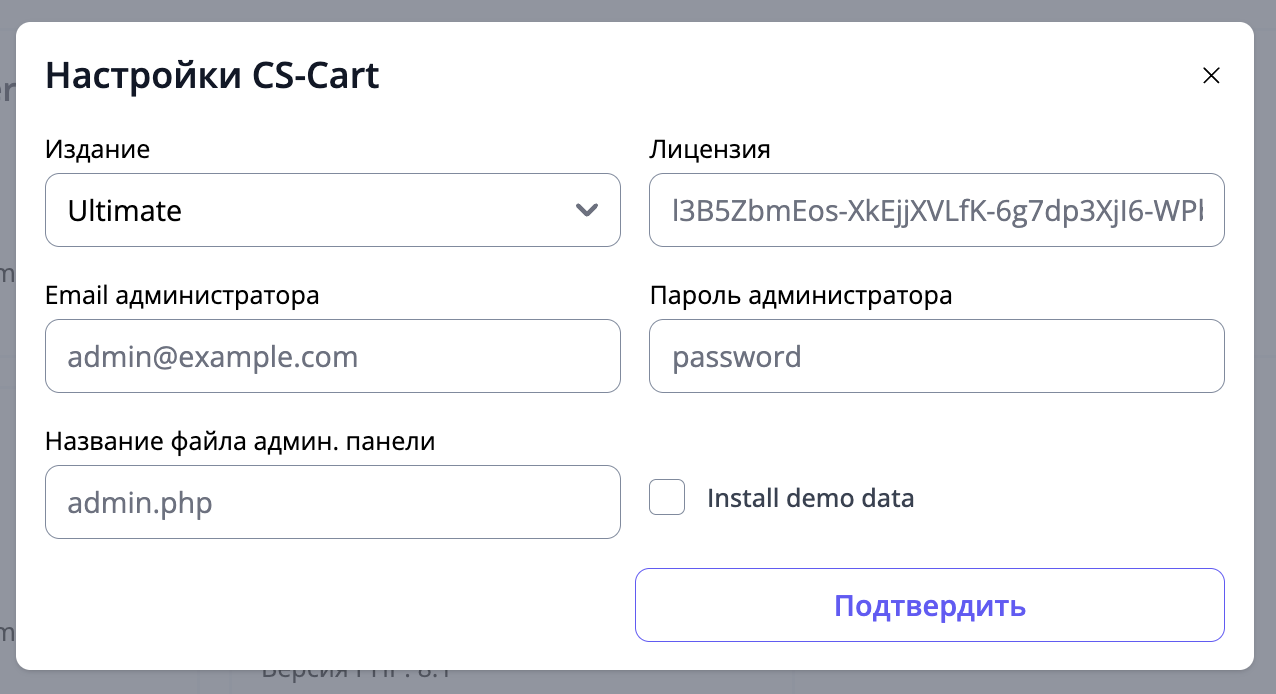Click the "Настройки CS-Cart" dialog heading
Viewport: 1276px width, 694px height.
pos(212,76)
